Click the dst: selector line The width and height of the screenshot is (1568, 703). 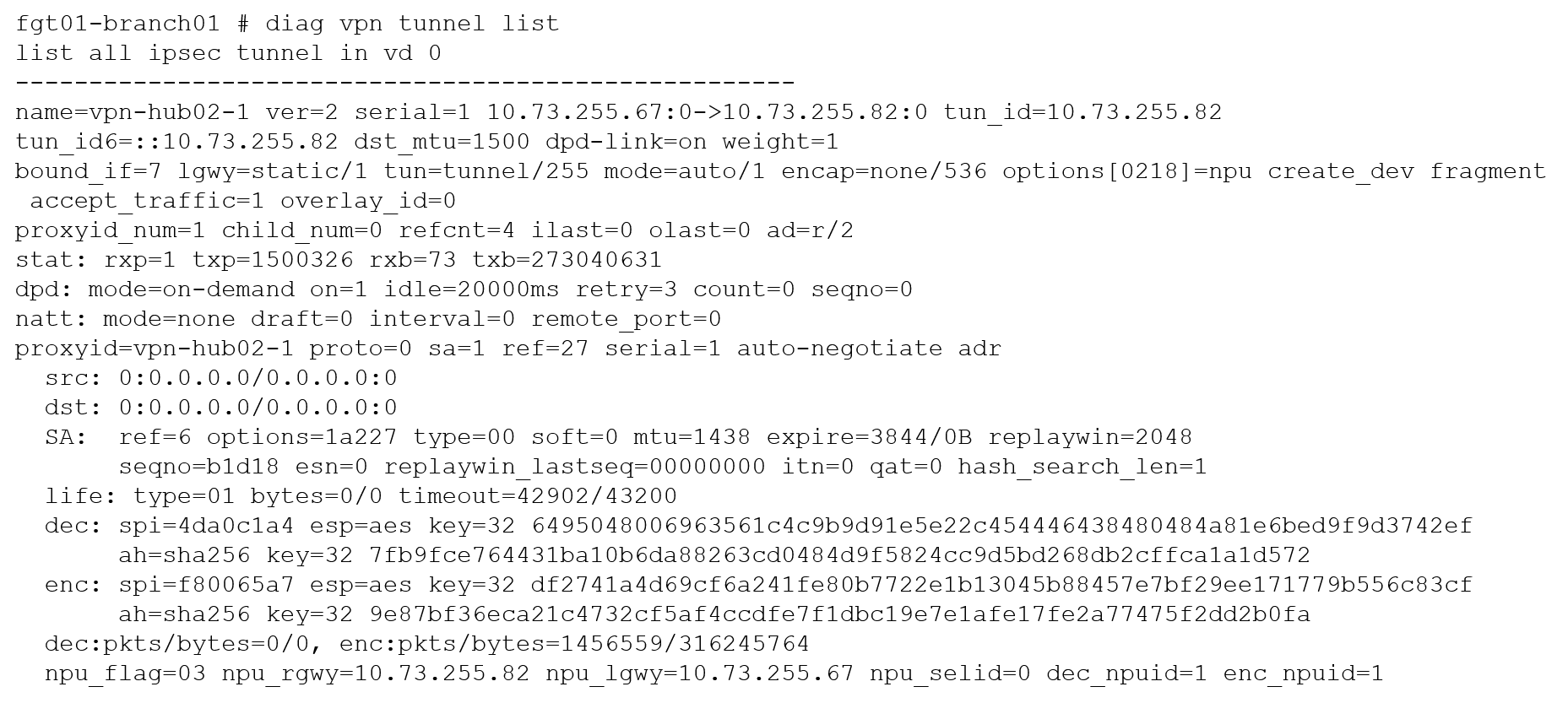(x=221, y=408)
